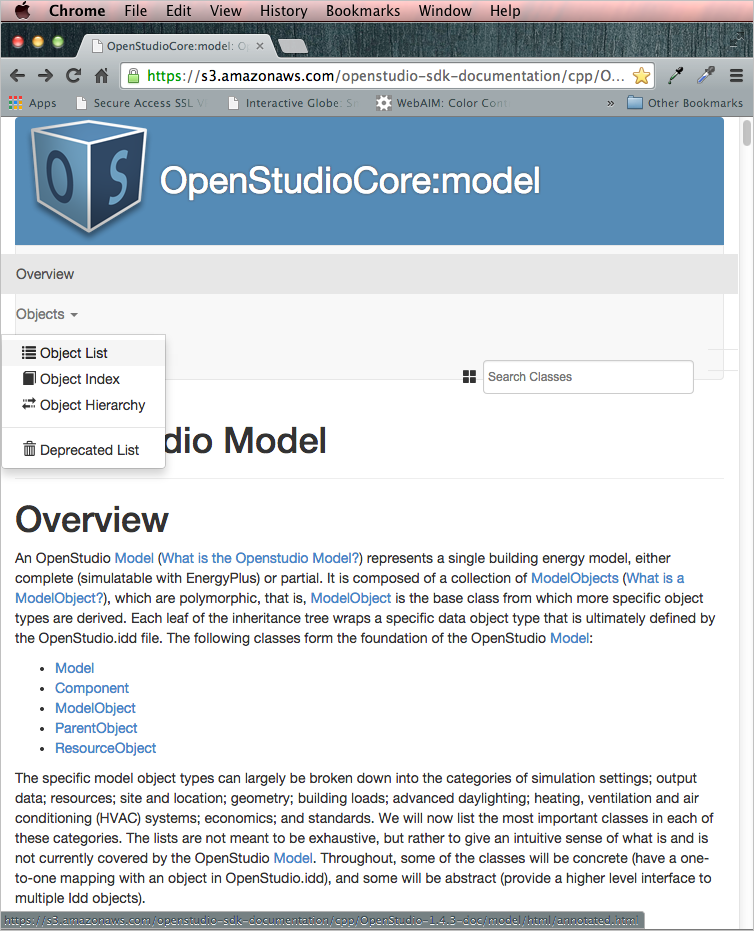This screenshot has width=754, height=931.
Task: Follow the ParentObject link
Action: pos(96,728)
